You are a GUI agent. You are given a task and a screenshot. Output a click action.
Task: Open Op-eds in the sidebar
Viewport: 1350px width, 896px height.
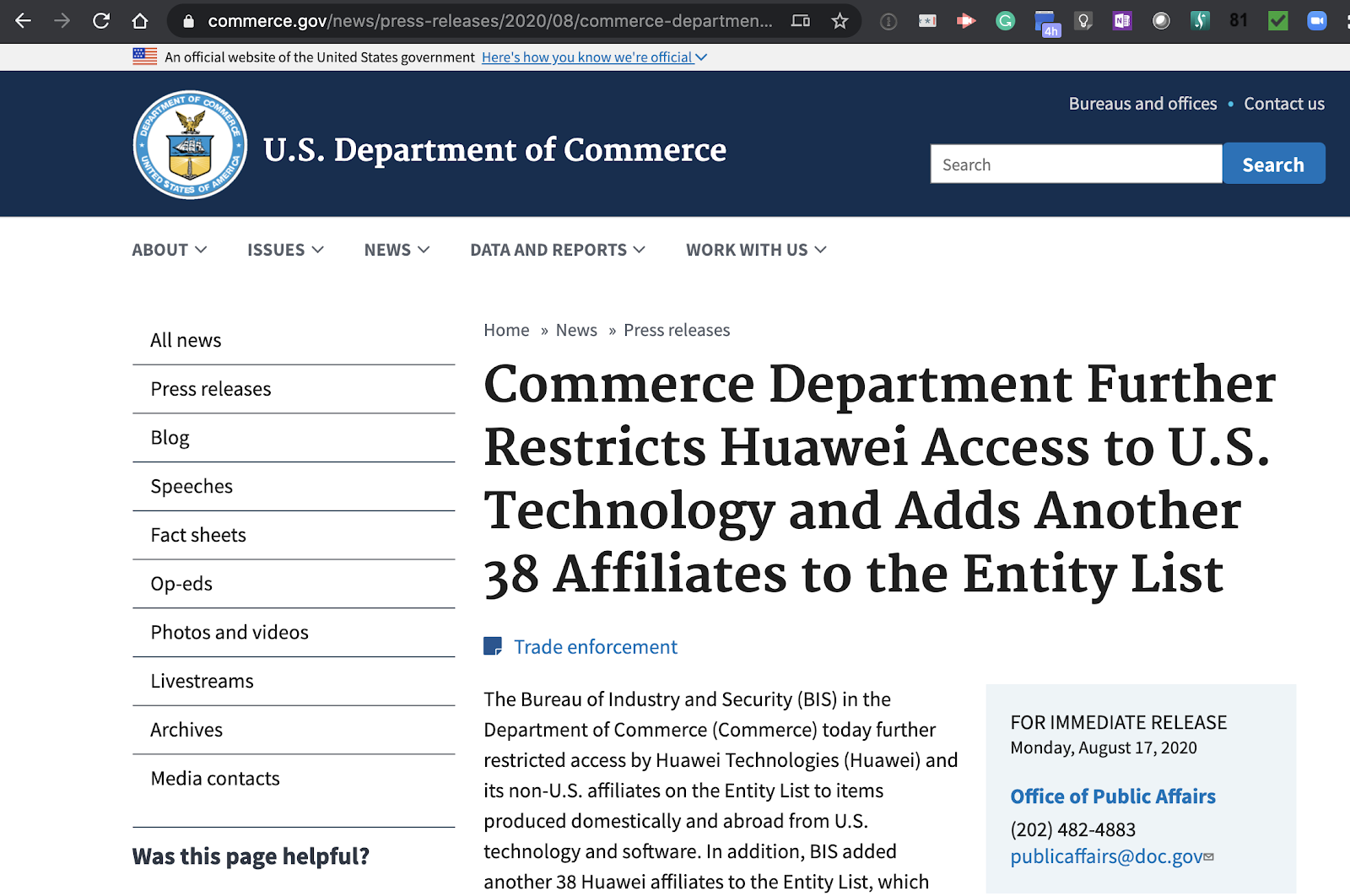(294, 584)
